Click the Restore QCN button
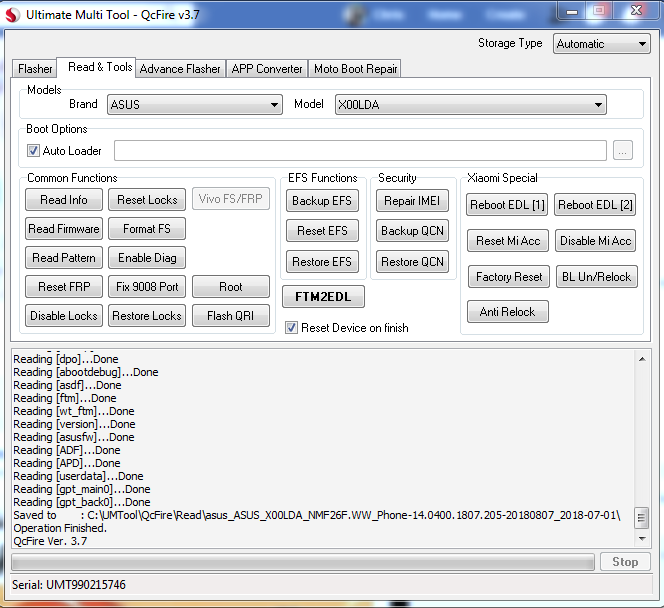 coord(412,262)
